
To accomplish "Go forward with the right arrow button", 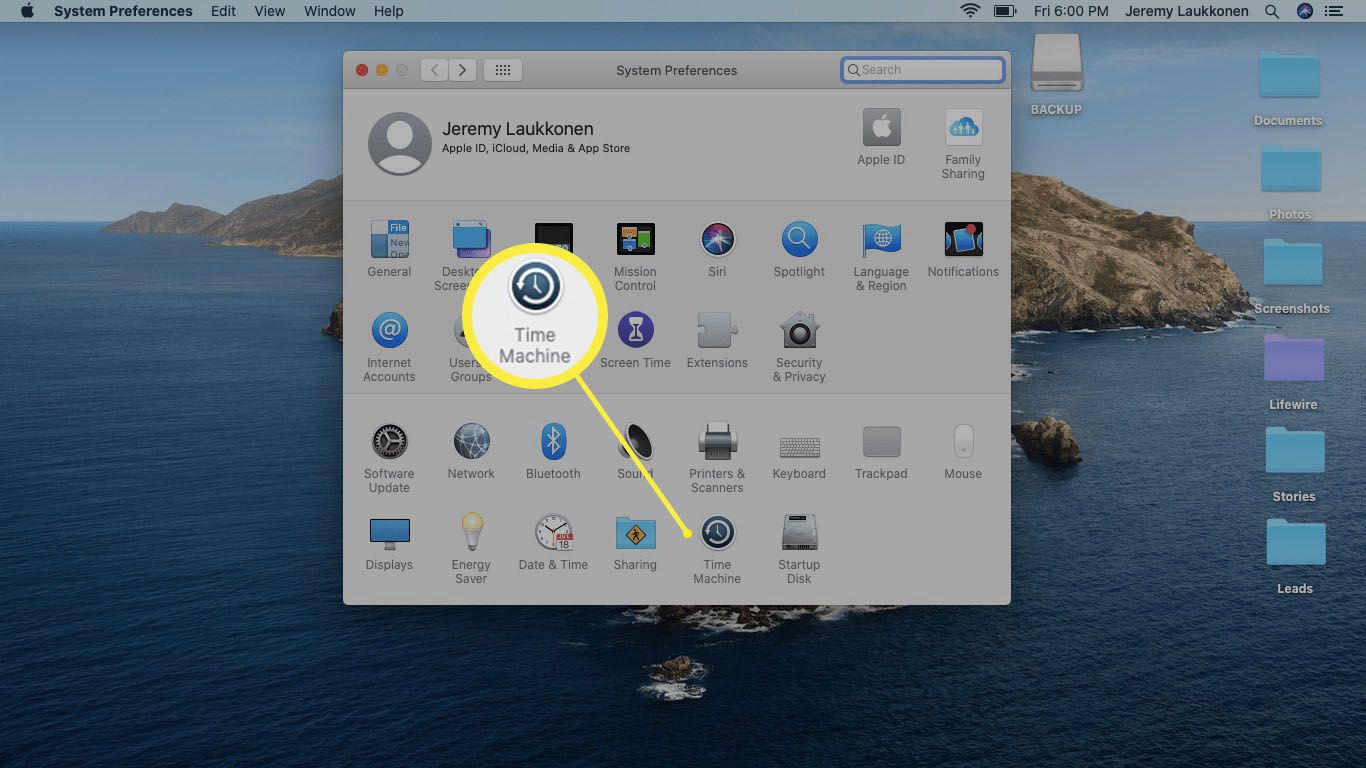I will coord(462,70).
